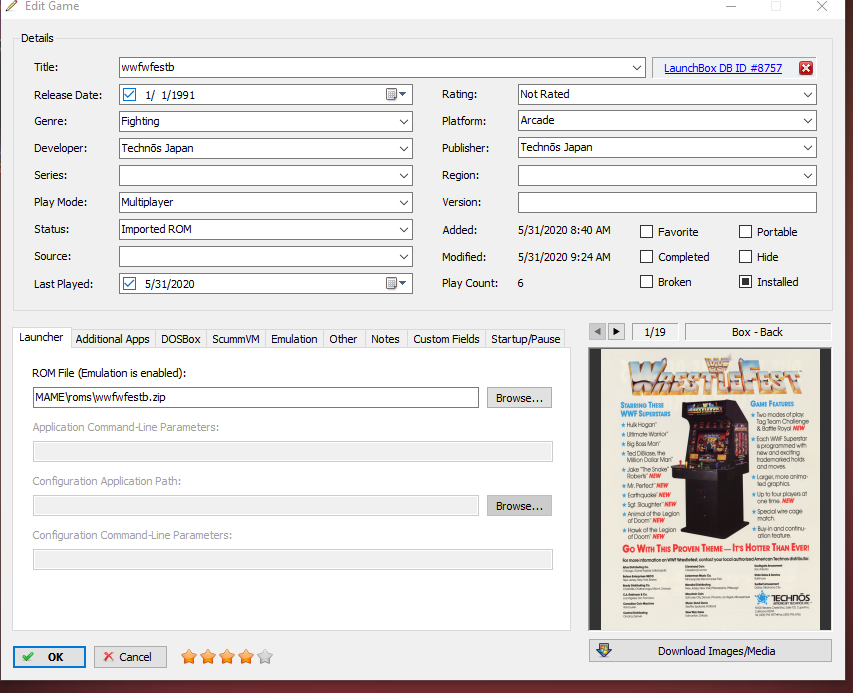Screen dimensions: 853x693
Task: Open the ScummVM tab
Action: pos(236,339)
